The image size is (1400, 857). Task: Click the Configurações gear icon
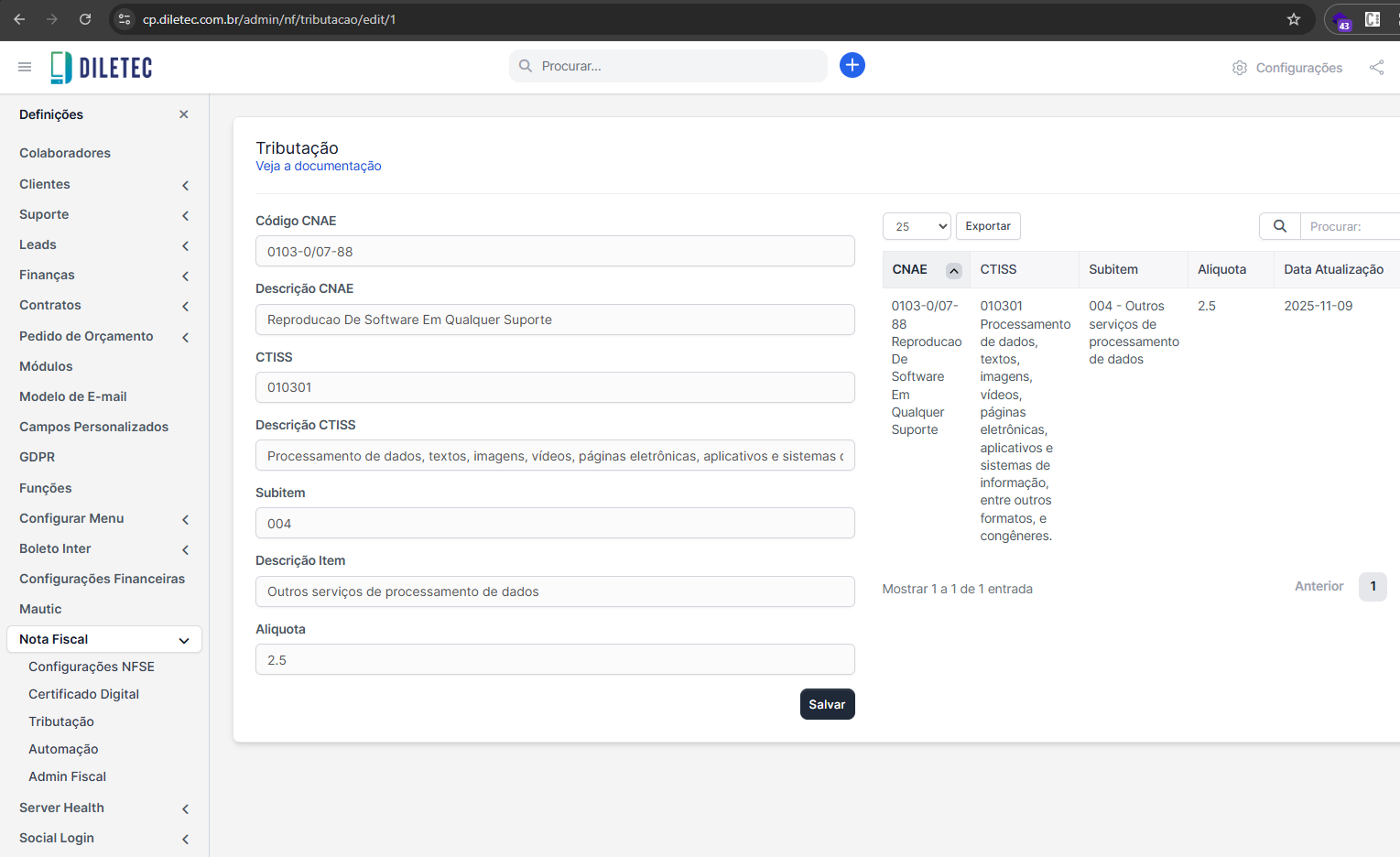(1240, 68)
